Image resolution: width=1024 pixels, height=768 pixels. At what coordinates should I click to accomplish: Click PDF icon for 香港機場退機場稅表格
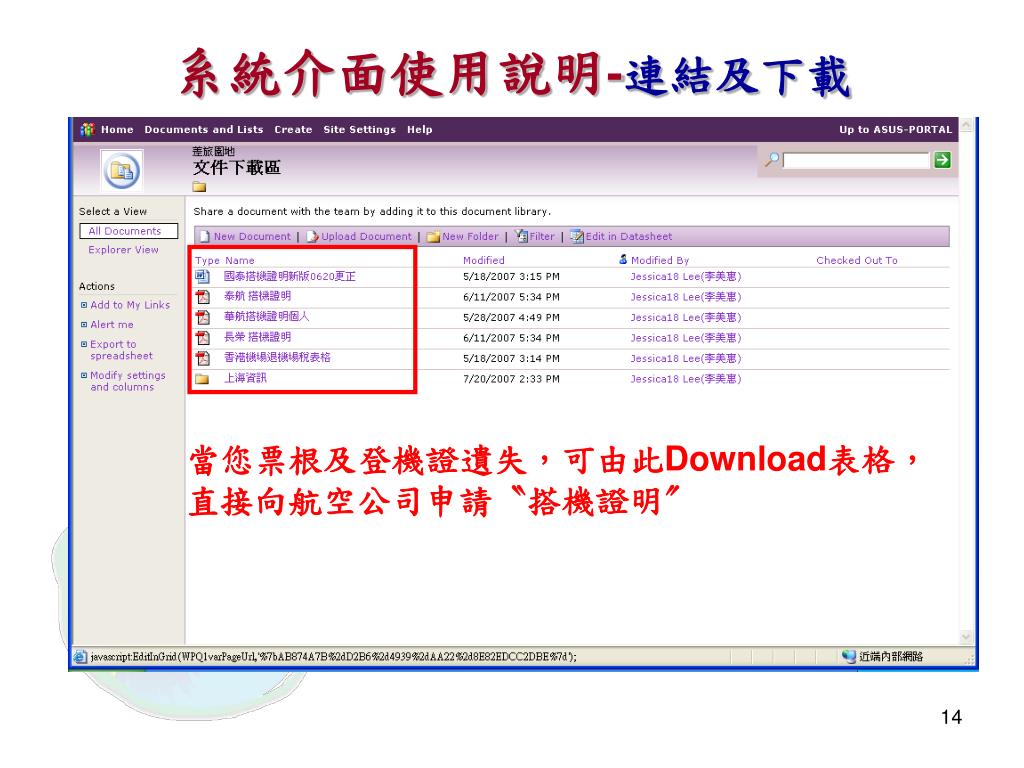(203, 358)
